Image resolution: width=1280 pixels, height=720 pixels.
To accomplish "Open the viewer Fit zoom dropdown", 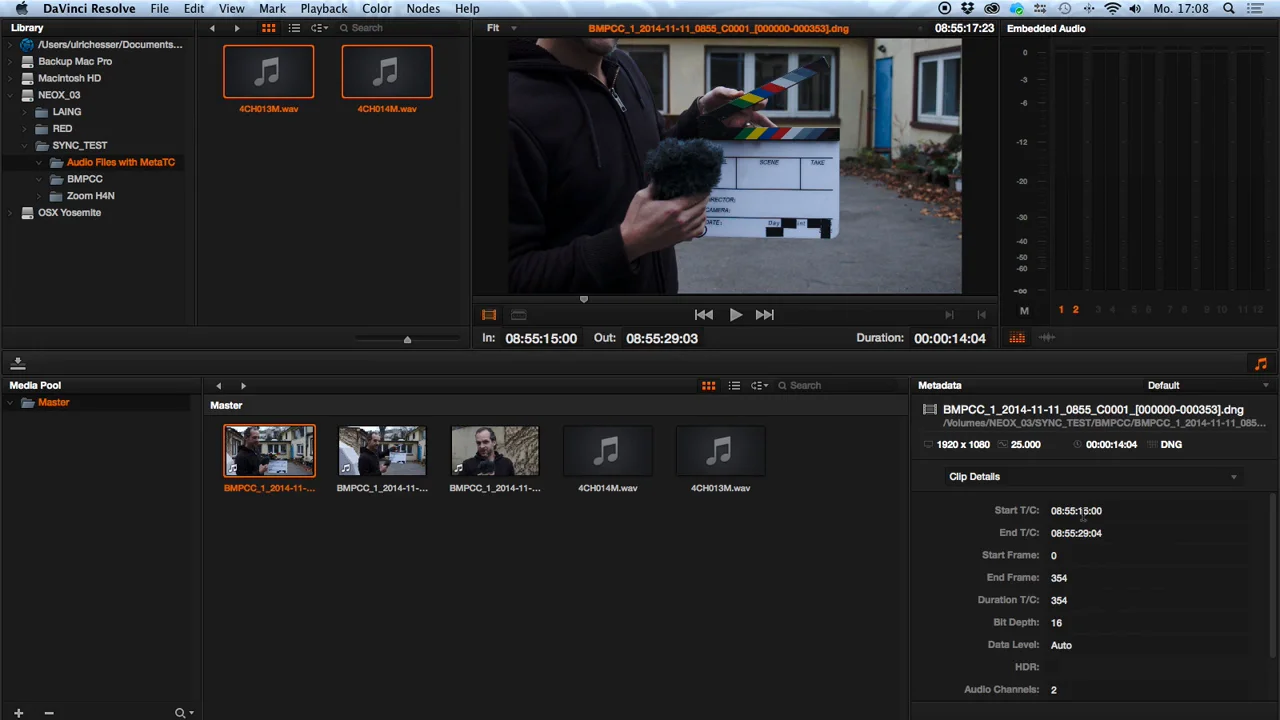I will point(501,28).
